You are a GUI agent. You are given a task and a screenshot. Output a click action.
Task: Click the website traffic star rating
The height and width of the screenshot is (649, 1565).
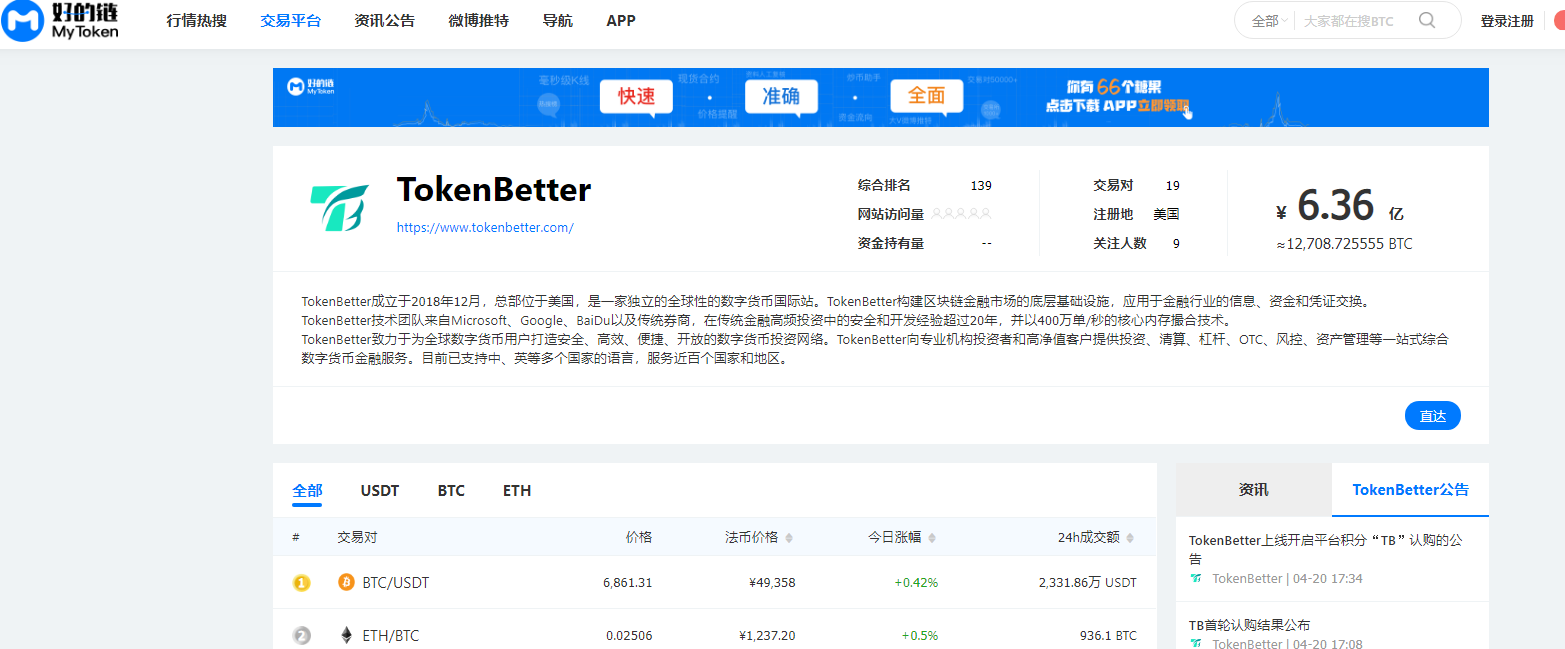pyautogui.click(x=961, y=214)
